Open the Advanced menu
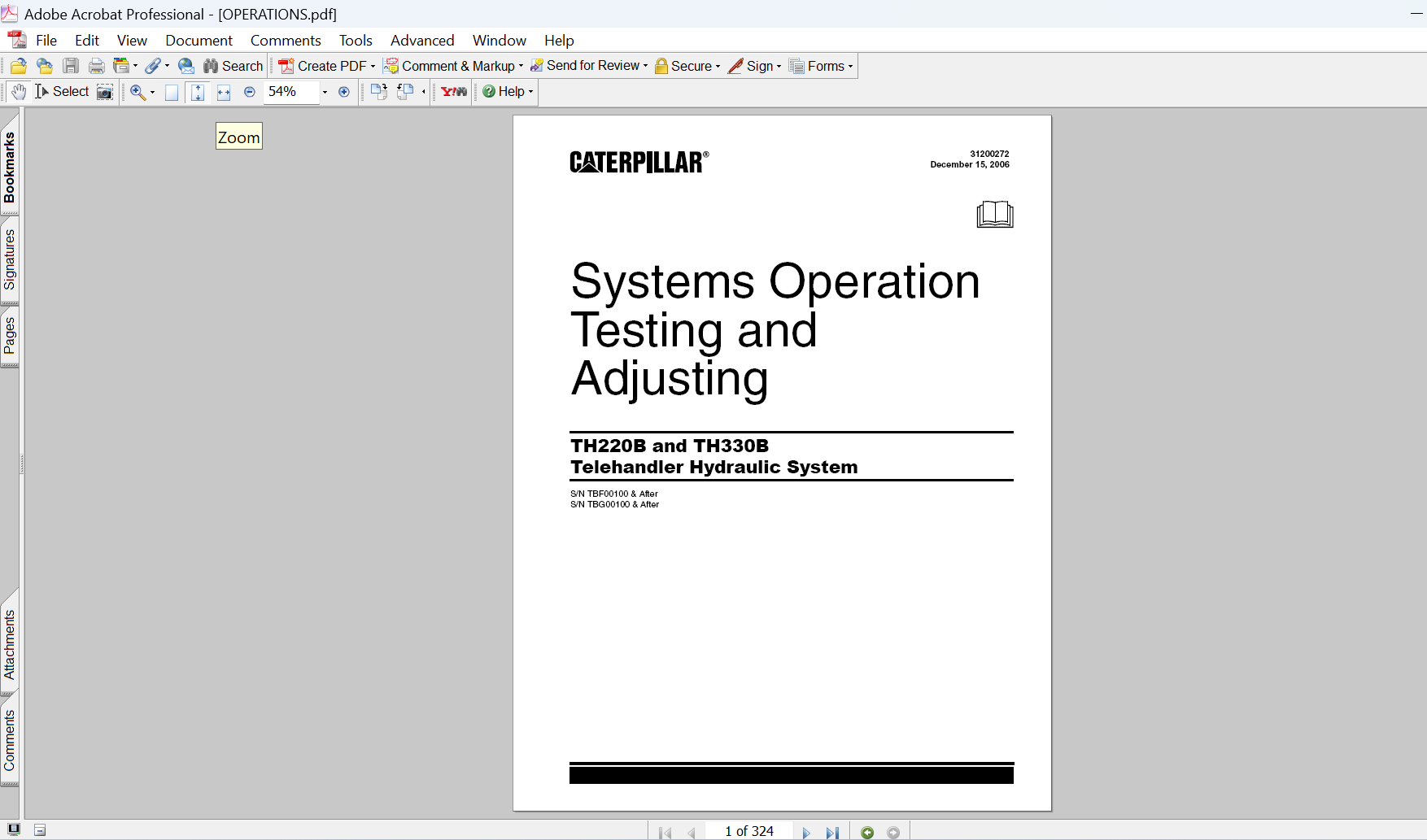 (x=422, y=41)
